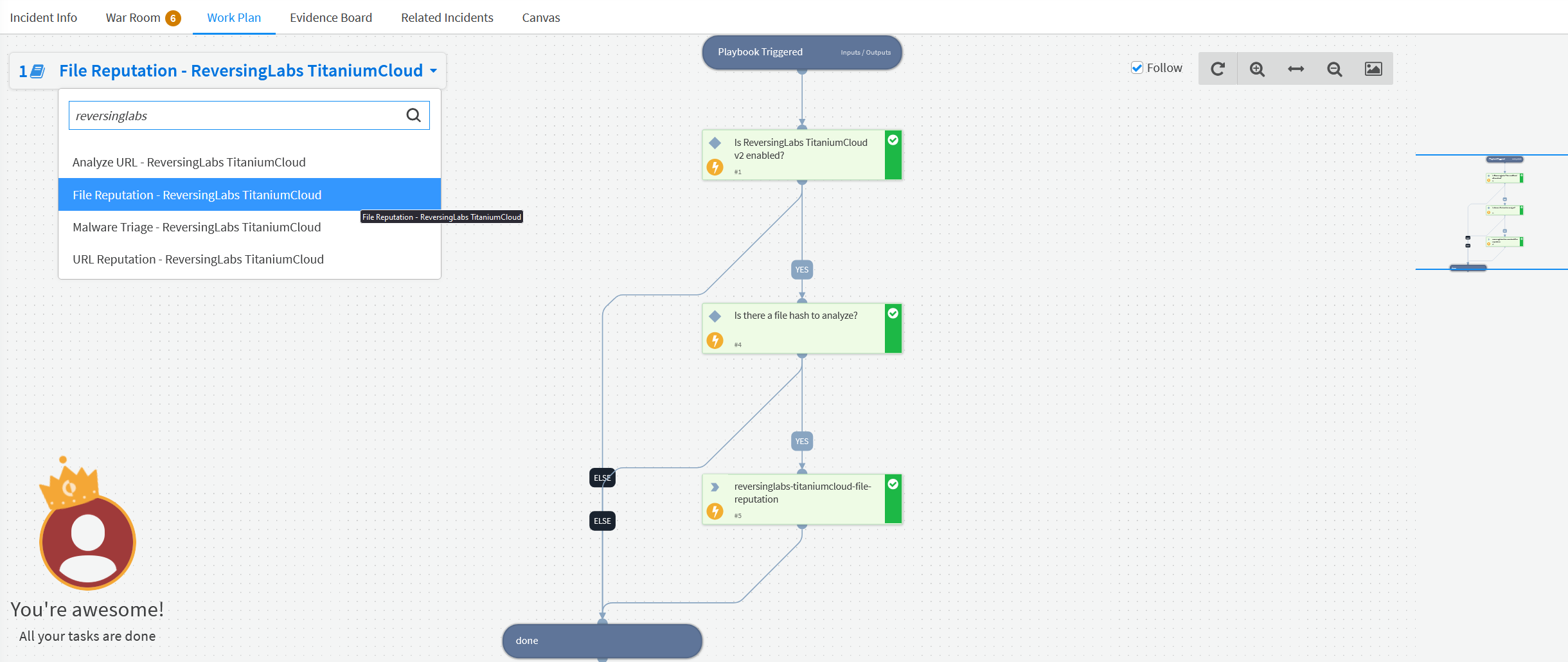Click lightning bolt icon on v2 enabled task
The width and height of the screenshot is (1568, 662).
point(715,167)
